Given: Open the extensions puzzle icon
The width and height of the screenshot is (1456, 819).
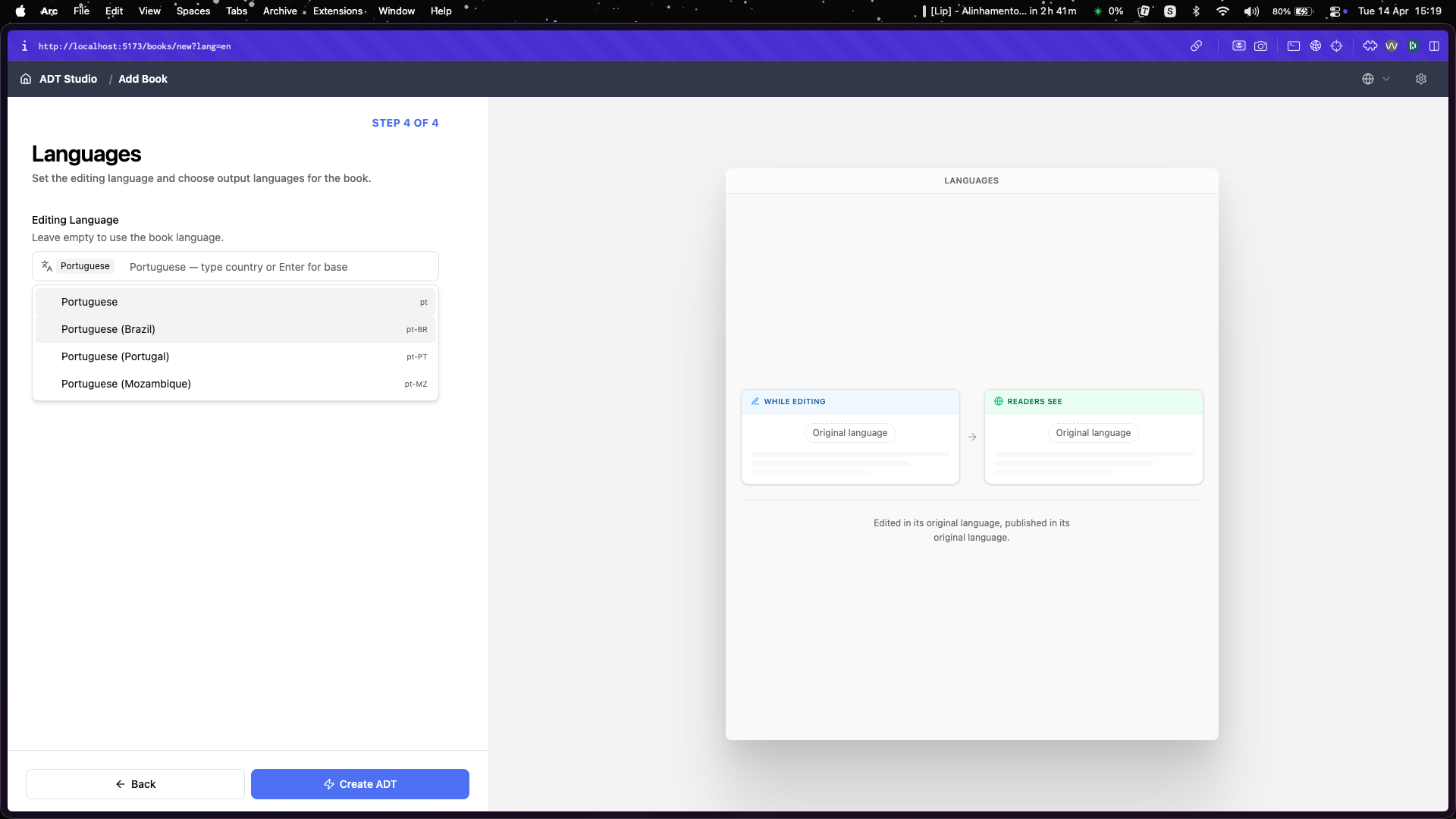Looking at the screenshot, I should coord(1370,46).
